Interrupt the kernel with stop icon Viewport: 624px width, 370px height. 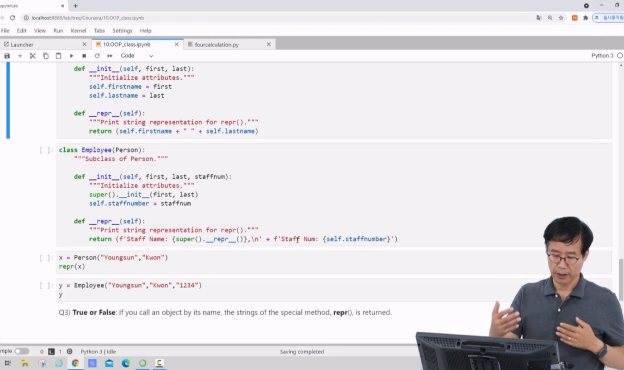click(84, 56)
